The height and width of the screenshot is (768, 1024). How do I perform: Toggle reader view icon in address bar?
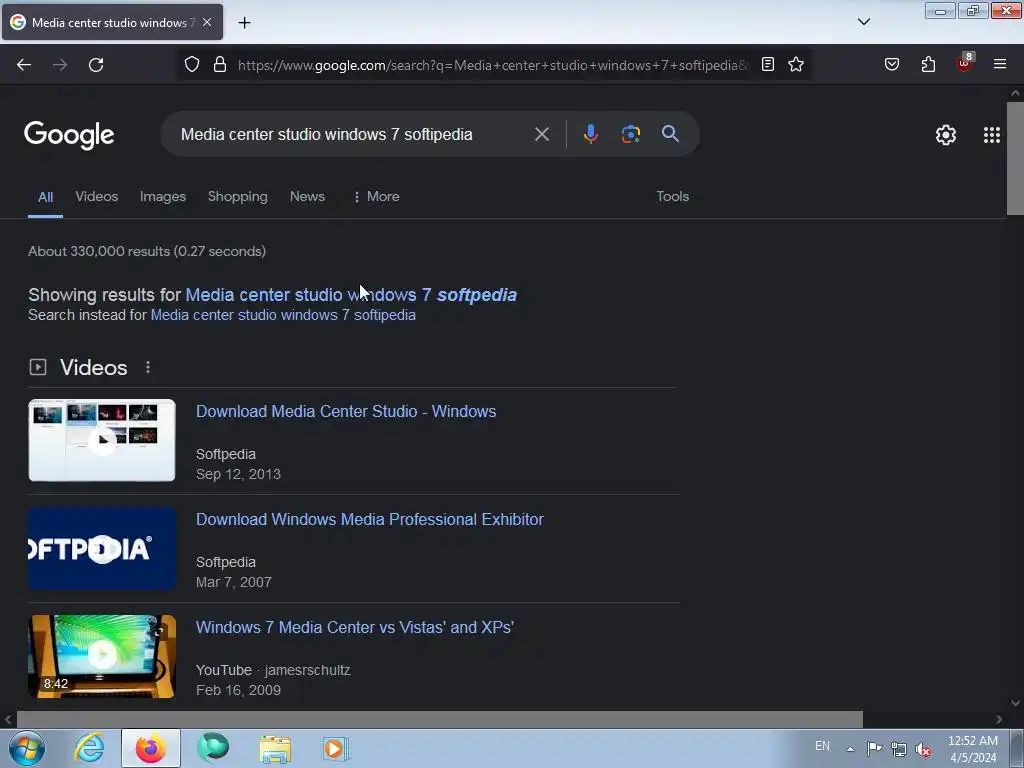point(768,64)
